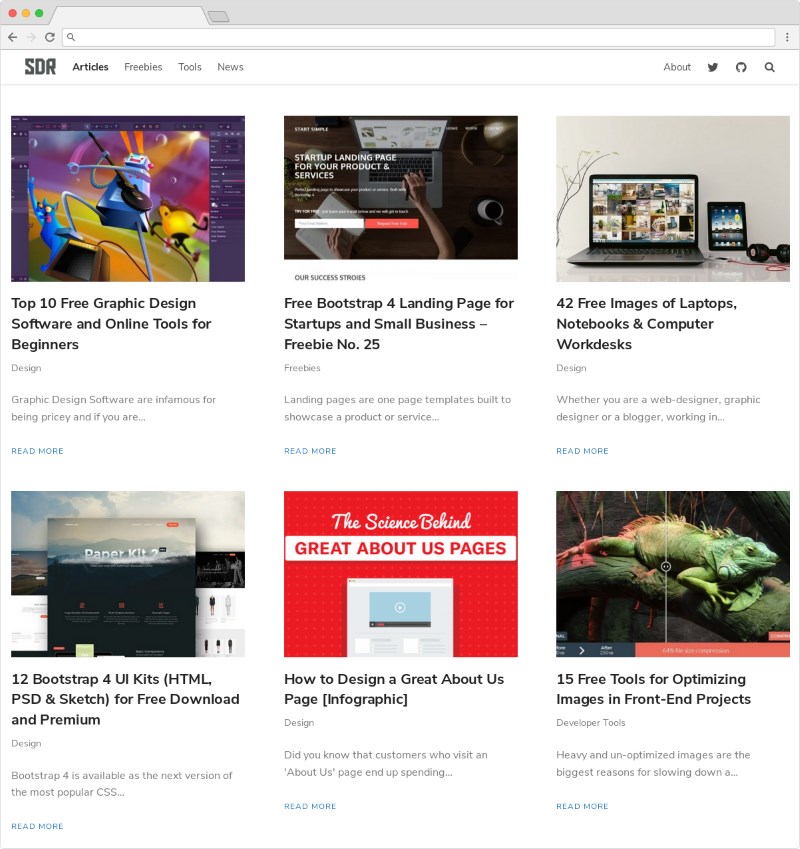Open the Twitter icon in the header
Viewport: 800px width, 849px height.
pyautogui.click(x=712, y=67)
